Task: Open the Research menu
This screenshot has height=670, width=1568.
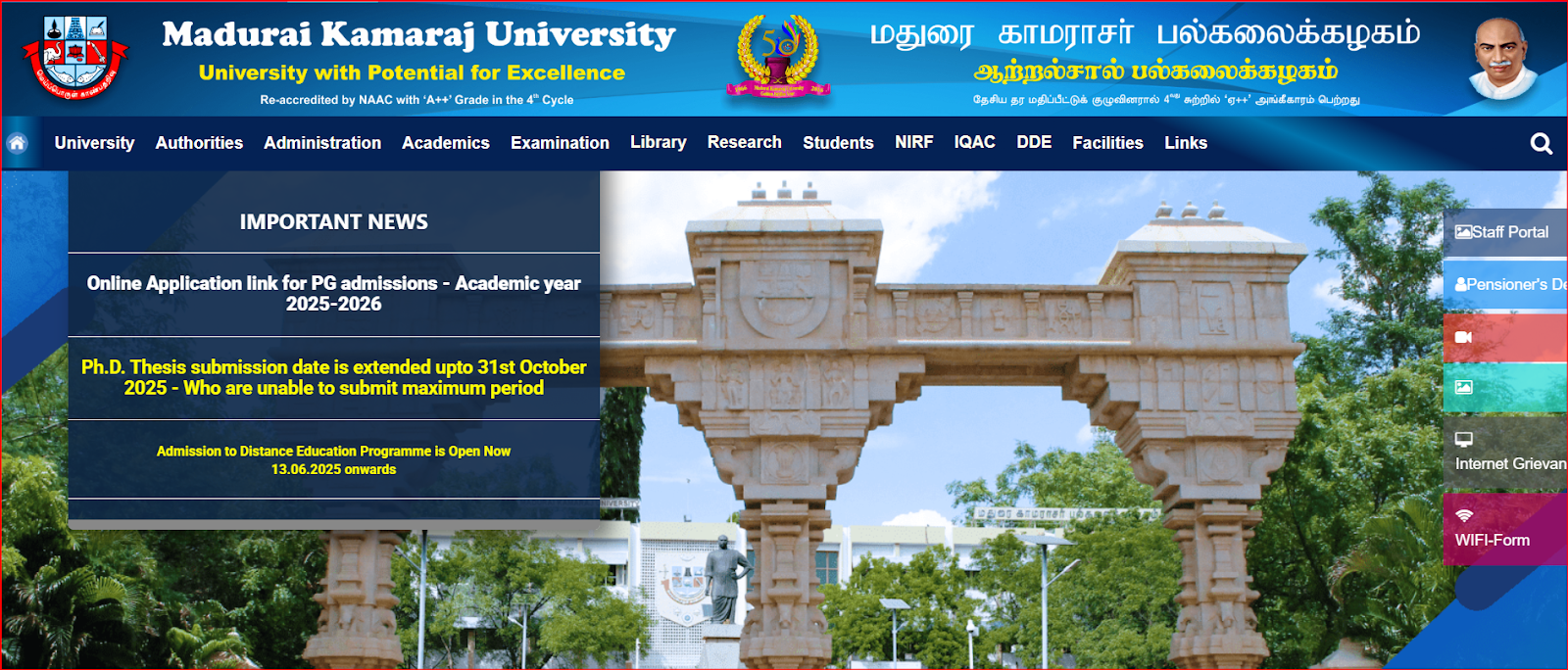Action: pyautogui.click(x=745, y=143)
